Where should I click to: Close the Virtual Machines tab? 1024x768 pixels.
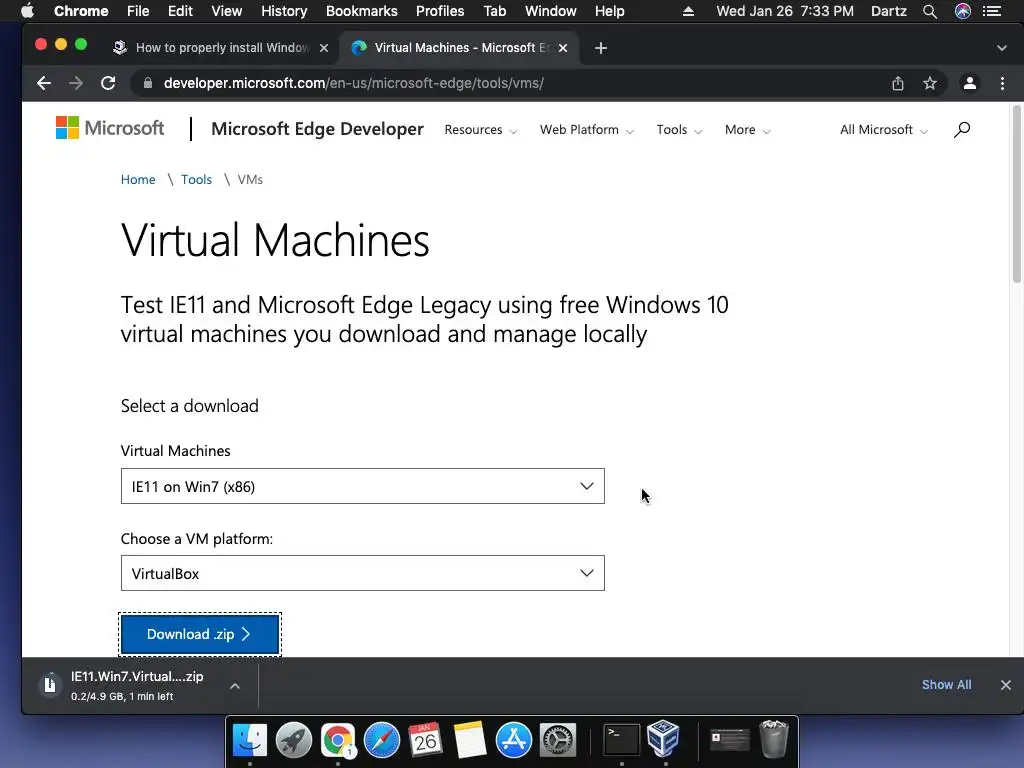[563, 48]
